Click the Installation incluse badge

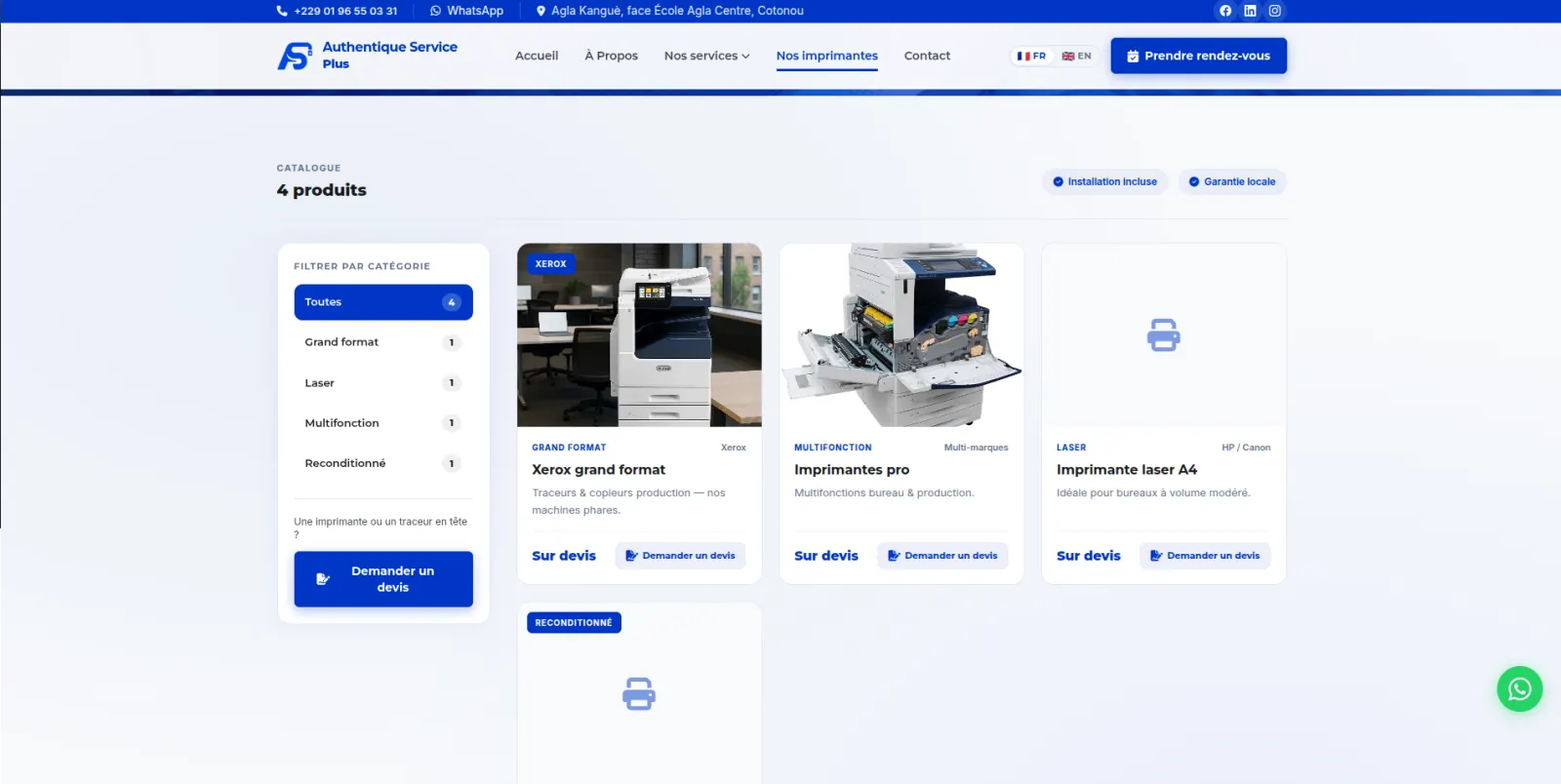1104,181
